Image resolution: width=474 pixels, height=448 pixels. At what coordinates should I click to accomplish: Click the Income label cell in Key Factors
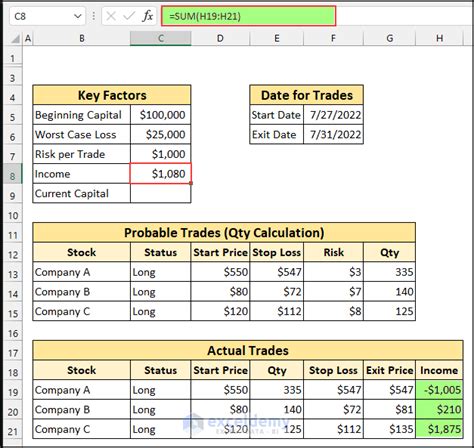[81, 174]
